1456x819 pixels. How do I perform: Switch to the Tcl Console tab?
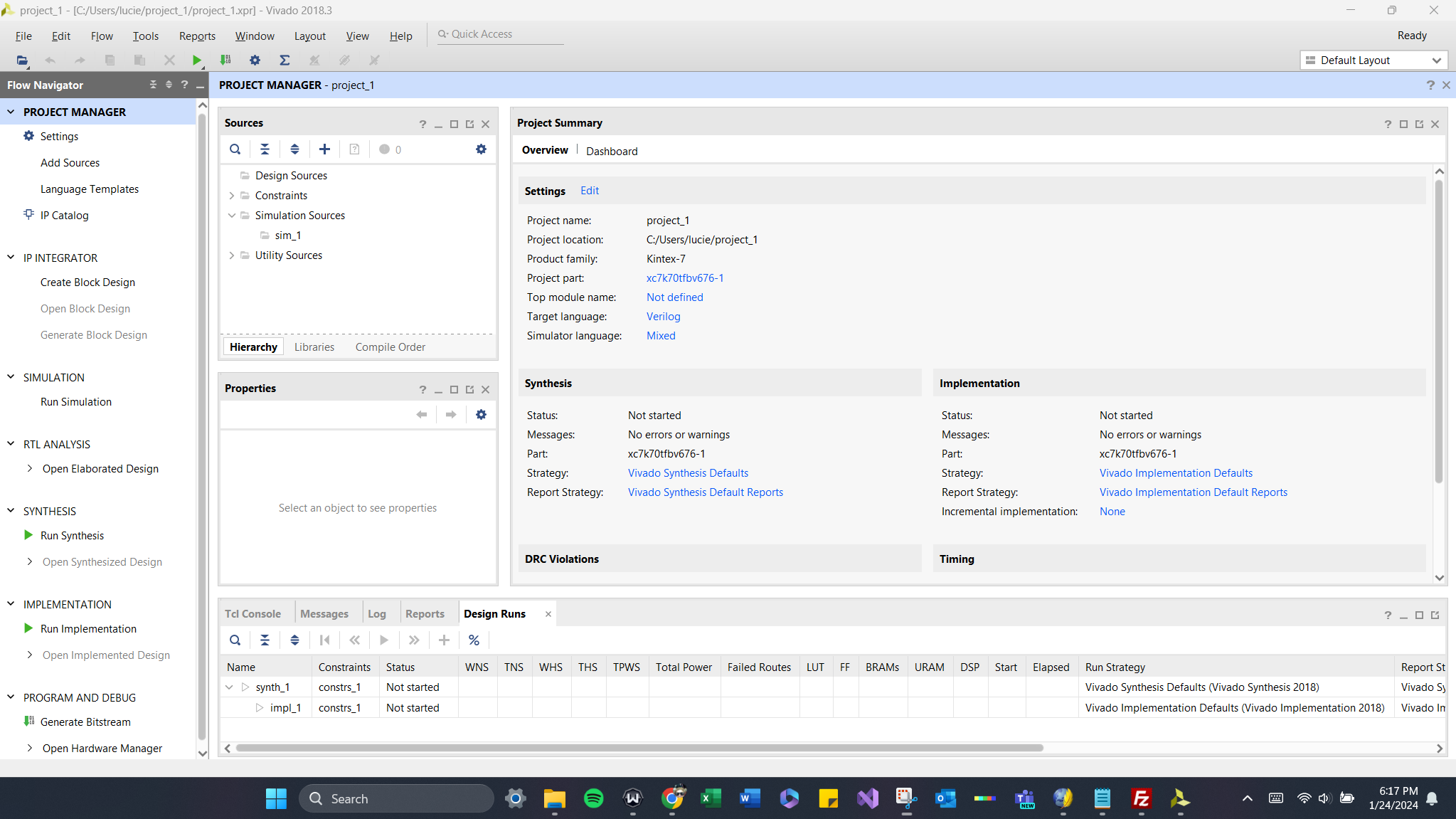(253, 614)
